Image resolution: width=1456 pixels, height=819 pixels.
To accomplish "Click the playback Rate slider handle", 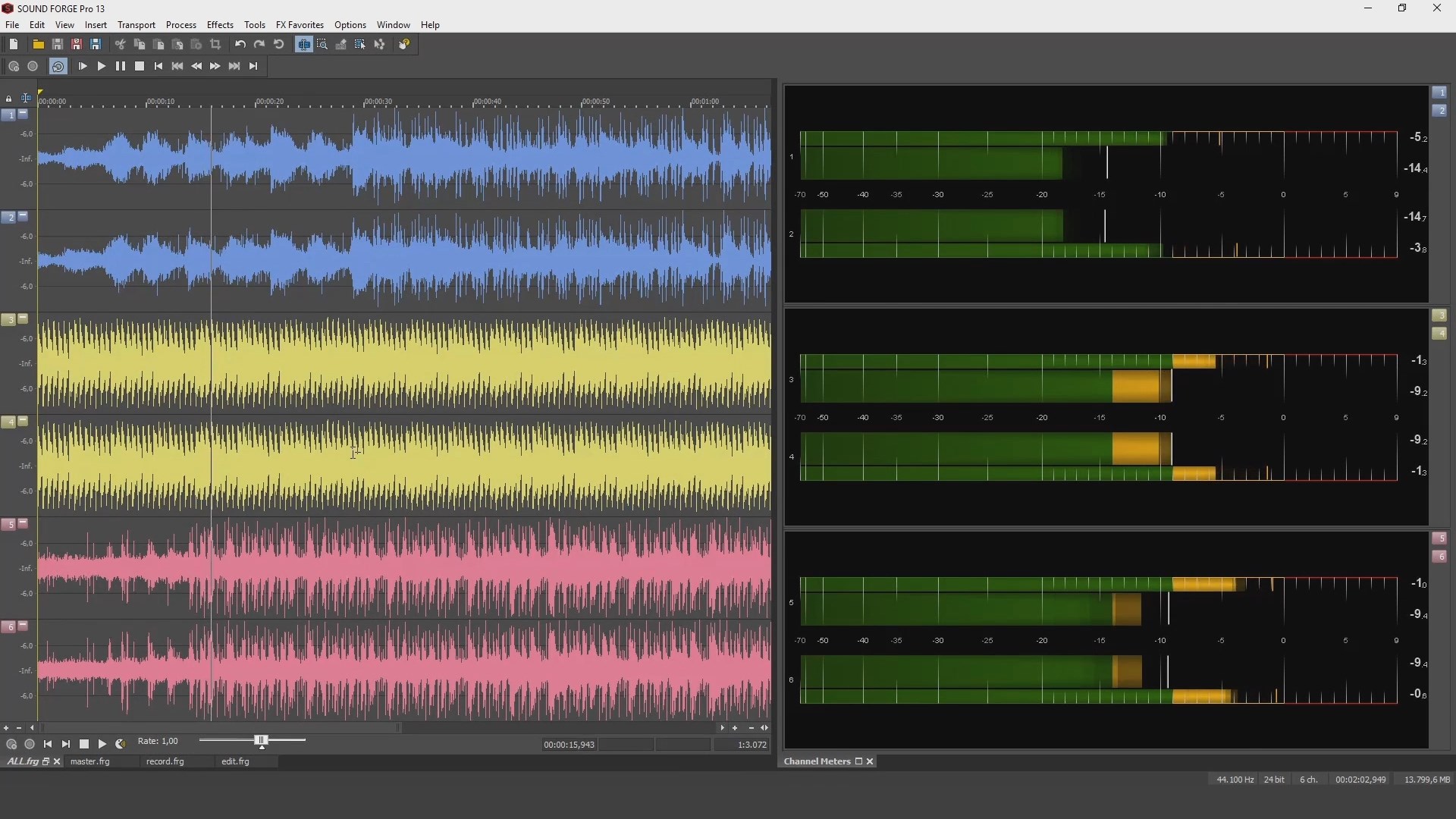I will point(262,741).
